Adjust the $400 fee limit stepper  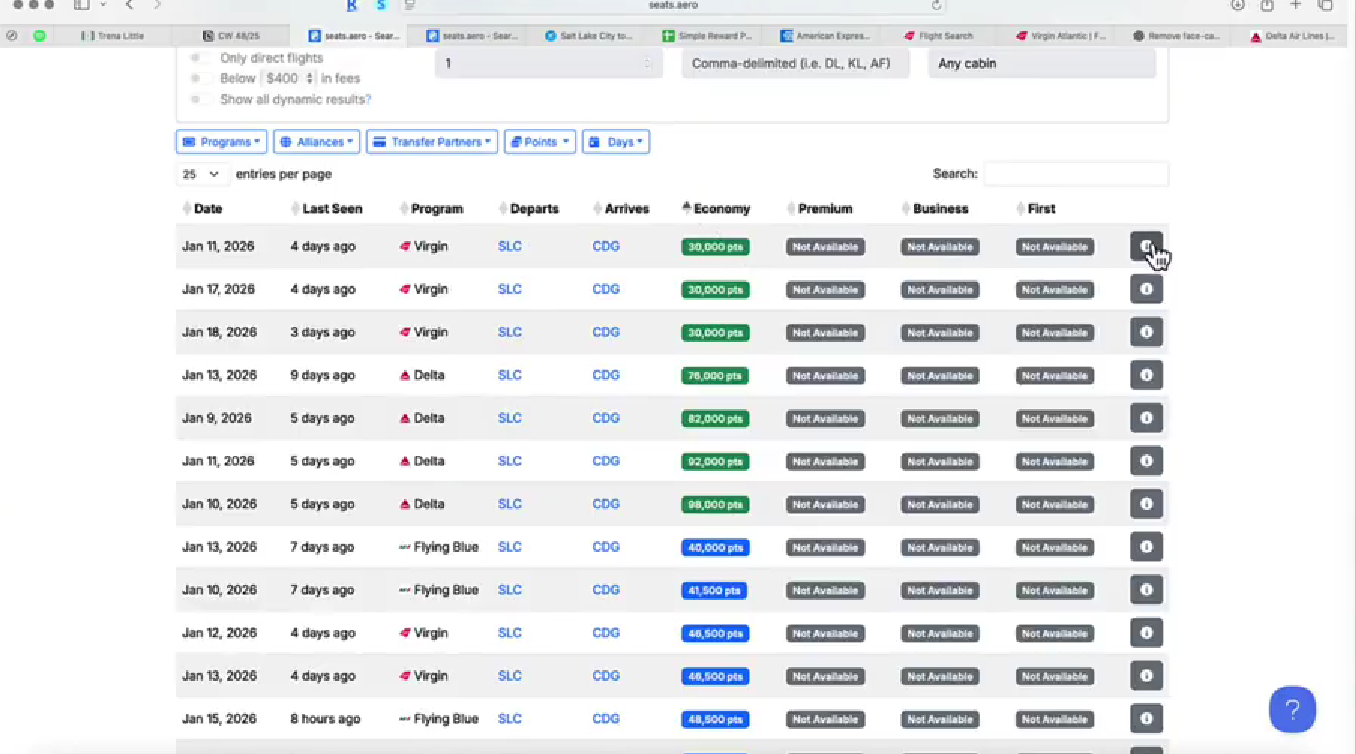[289, 78]
